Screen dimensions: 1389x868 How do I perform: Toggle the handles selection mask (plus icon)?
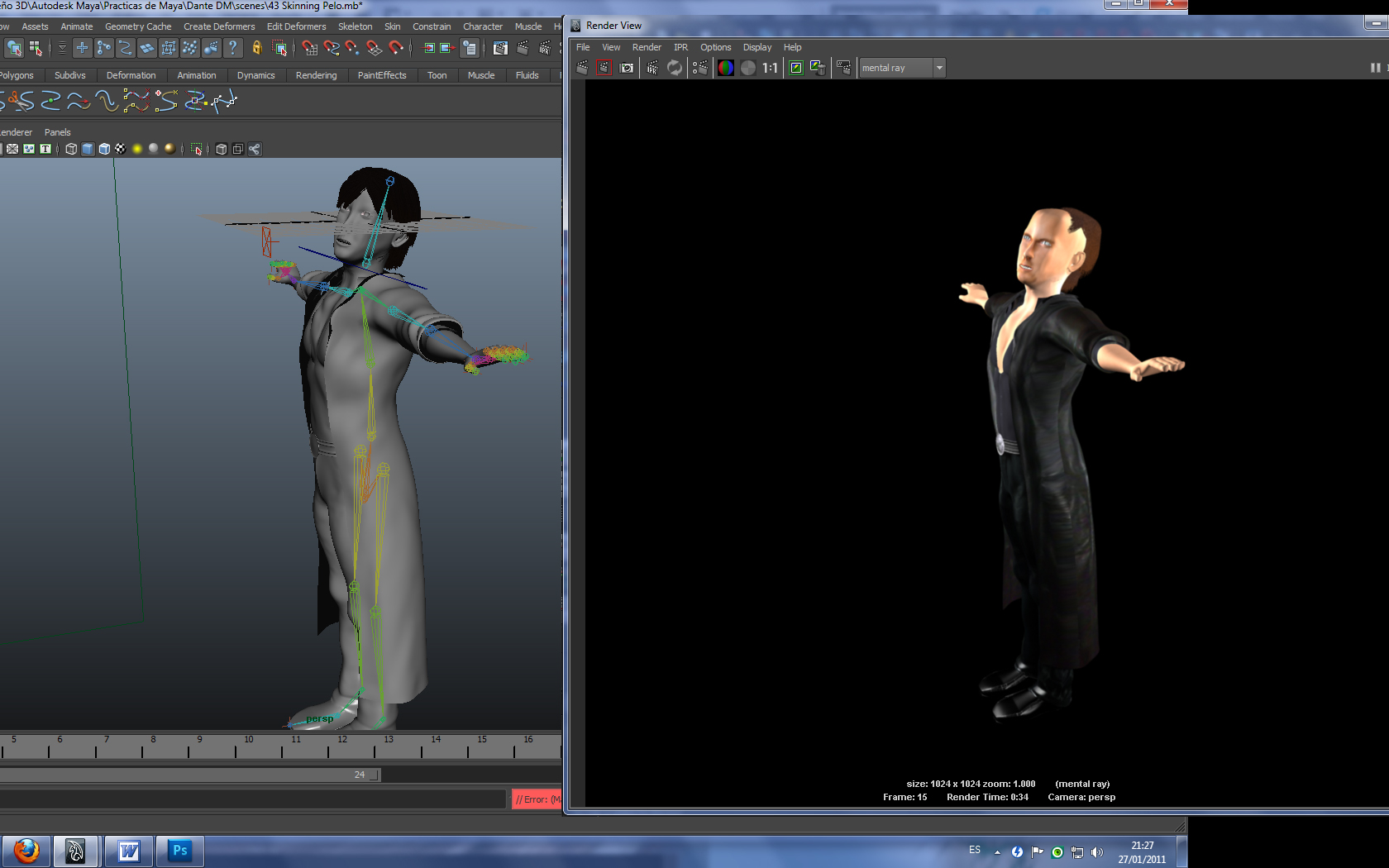click(x=82, y=48)
